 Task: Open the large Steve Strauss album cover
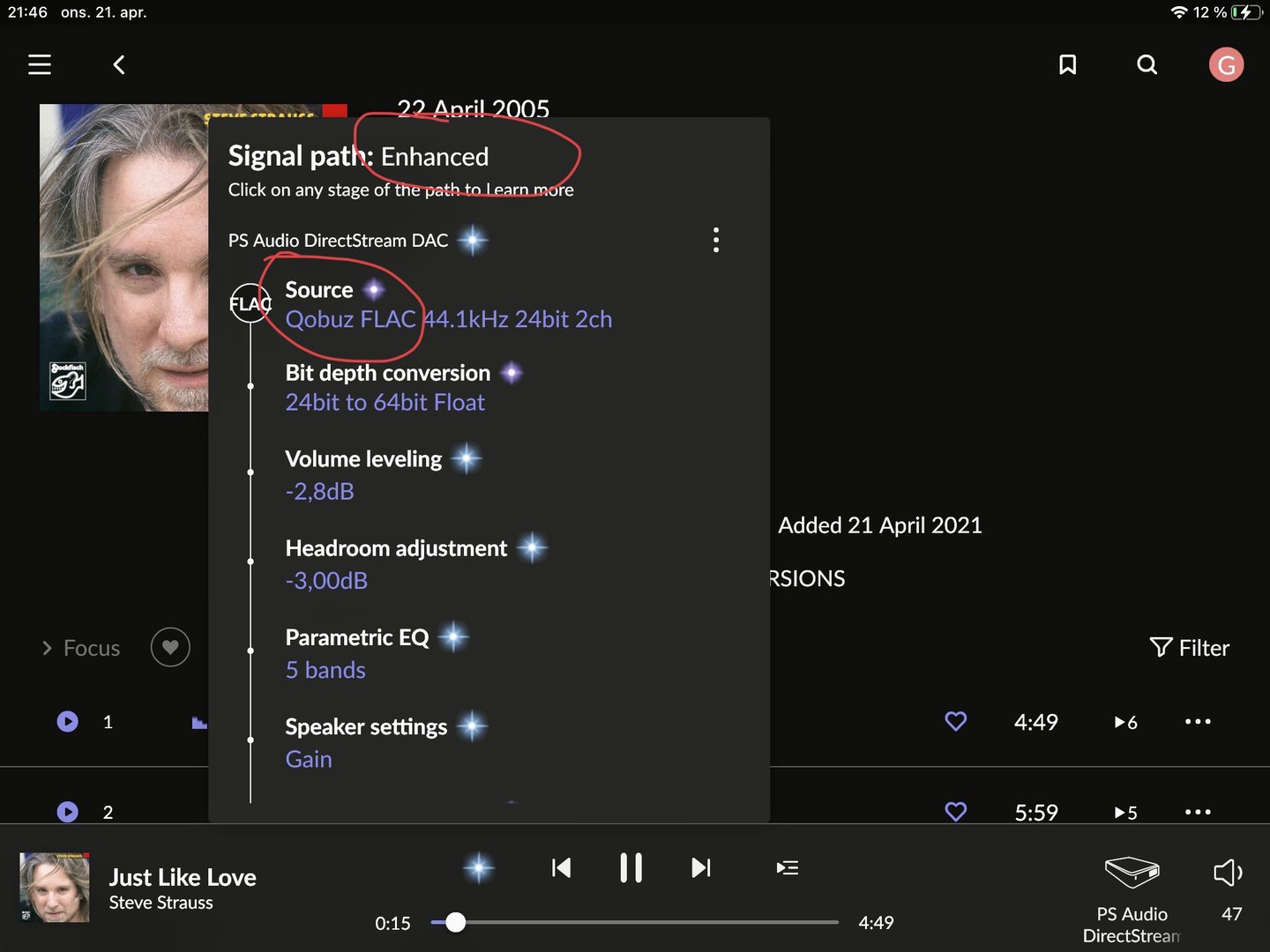click(x=124, y=257)
